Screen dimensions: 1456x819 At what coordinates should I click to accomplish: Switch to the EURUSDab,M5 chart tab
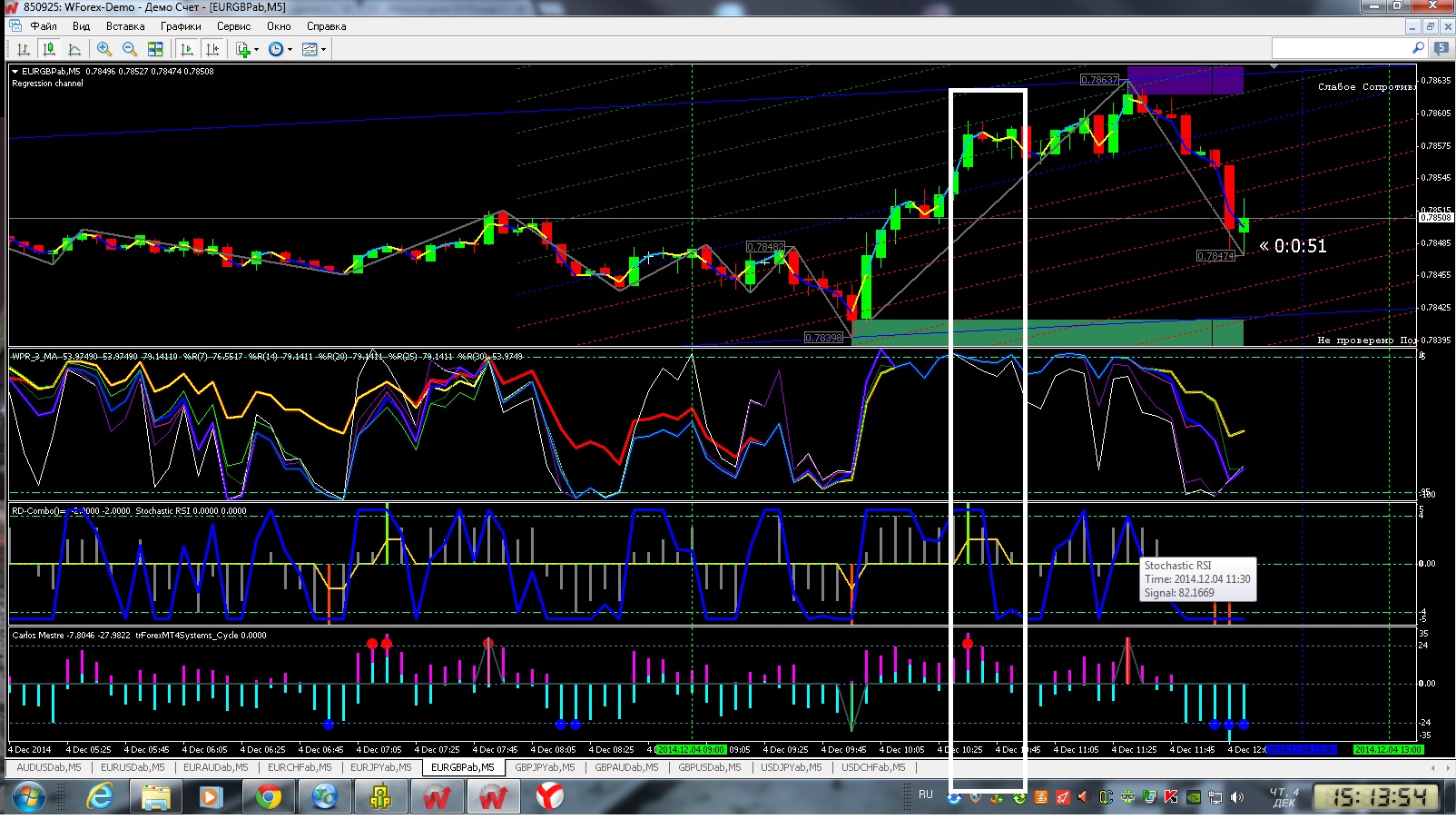click(x=133, y=767)
